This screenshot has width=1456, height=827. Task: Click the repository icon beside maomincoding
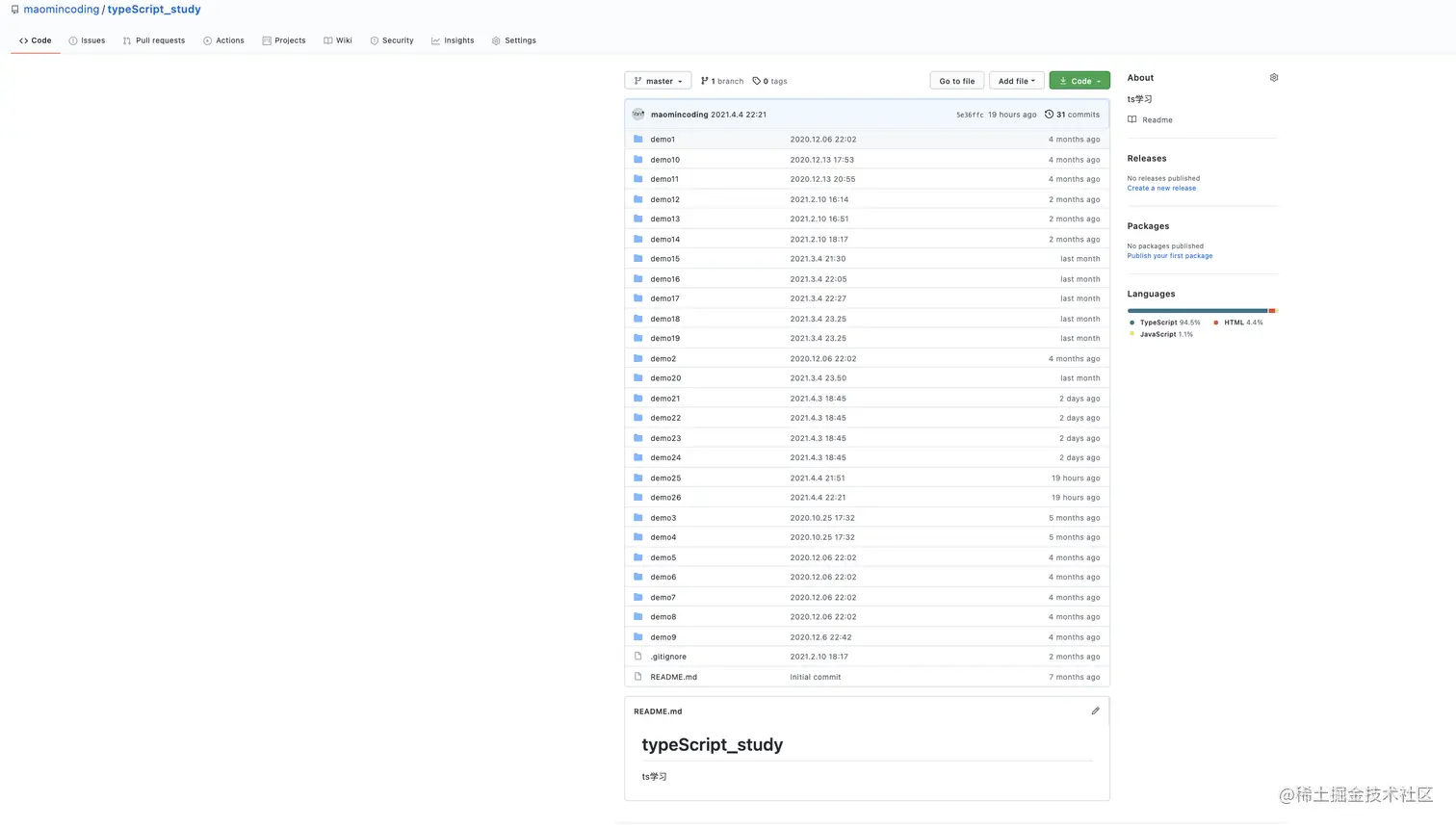14,10
